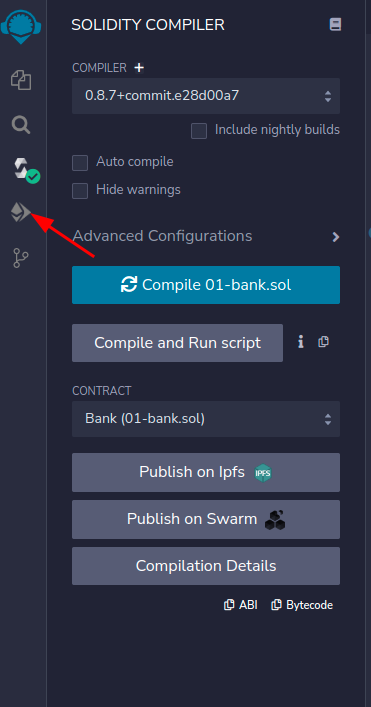Expand Advanced Configurations chevron
Viewport: 371px width, 707px height.
[335, 237]
